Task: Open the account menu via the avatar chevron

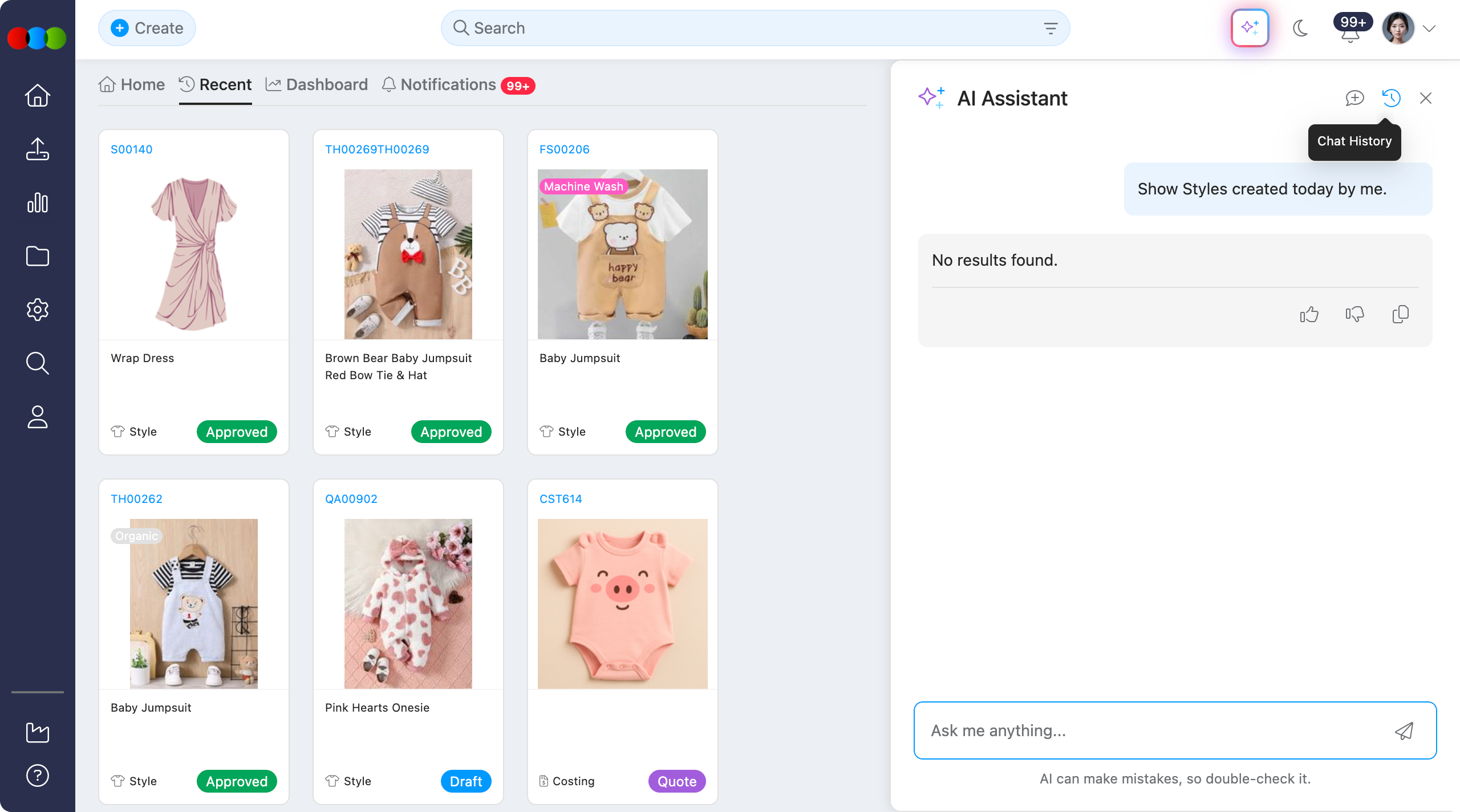Action: (x=1430, y=27)
